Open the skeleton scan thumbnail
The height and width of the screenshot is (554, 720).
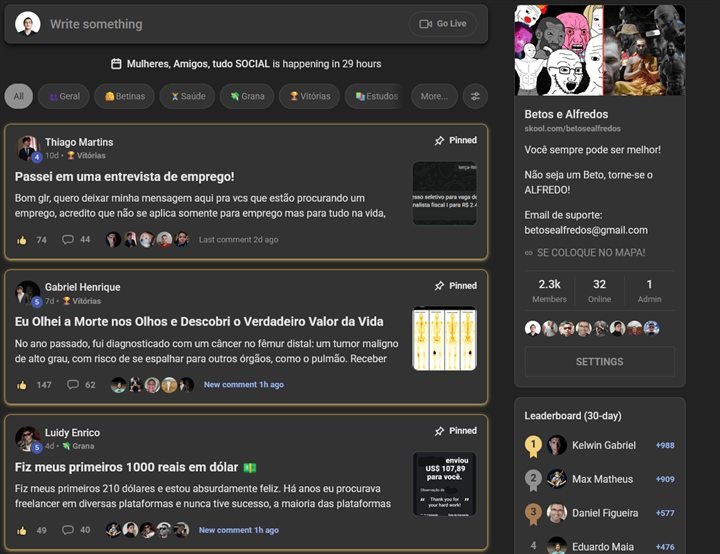[x=444, y=339]
